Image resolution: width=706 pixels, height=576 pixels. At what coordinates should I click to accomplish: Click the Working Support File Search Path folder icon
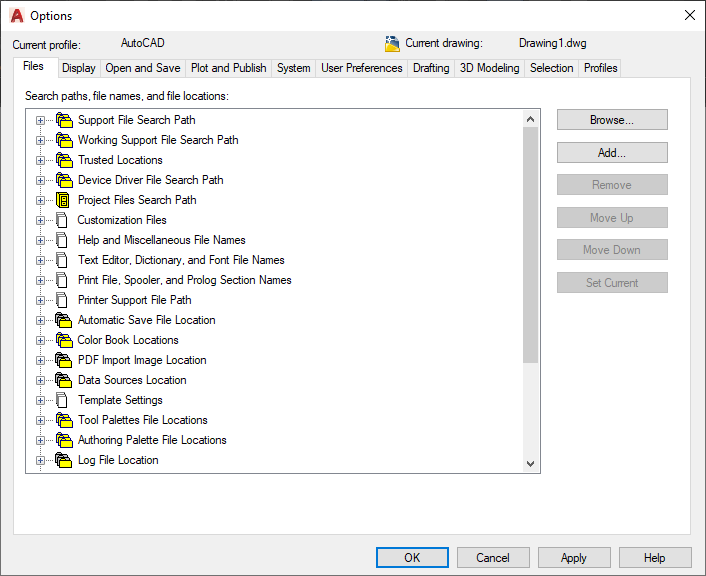(64, 140)
